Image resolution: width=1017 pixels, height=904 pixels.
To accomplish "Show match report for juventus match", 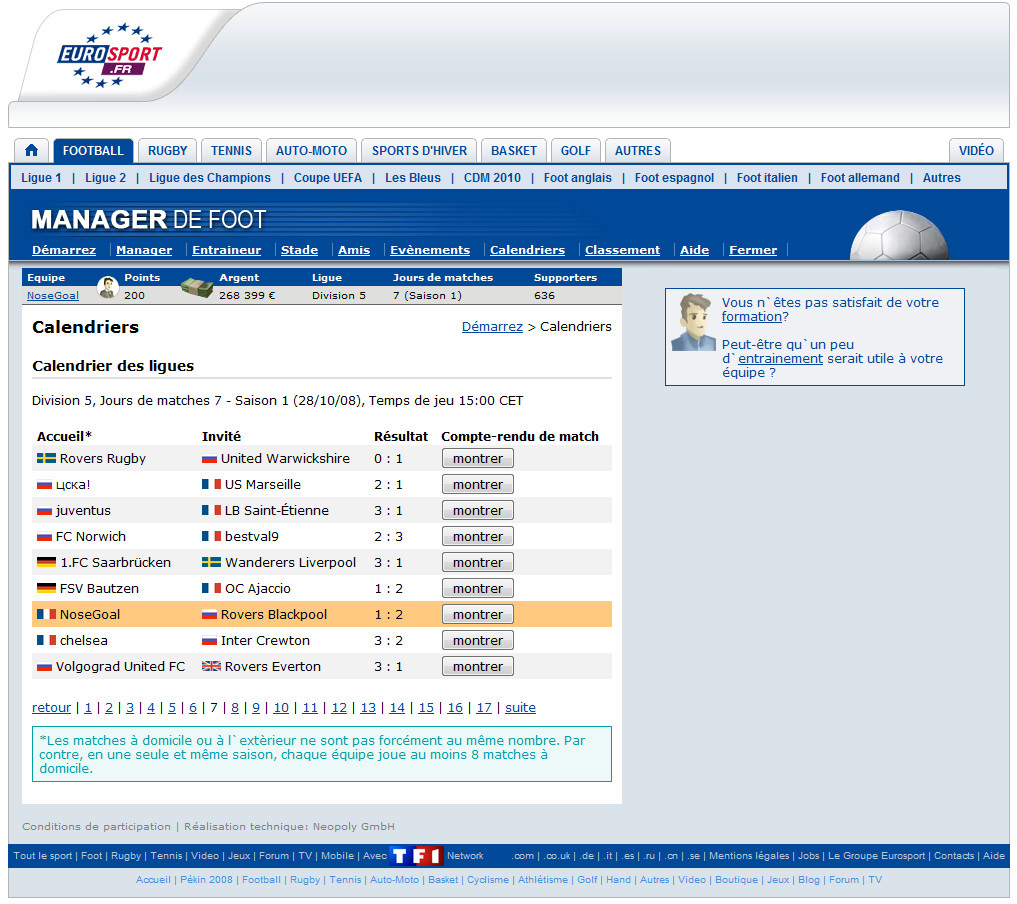I will (477, 510).
